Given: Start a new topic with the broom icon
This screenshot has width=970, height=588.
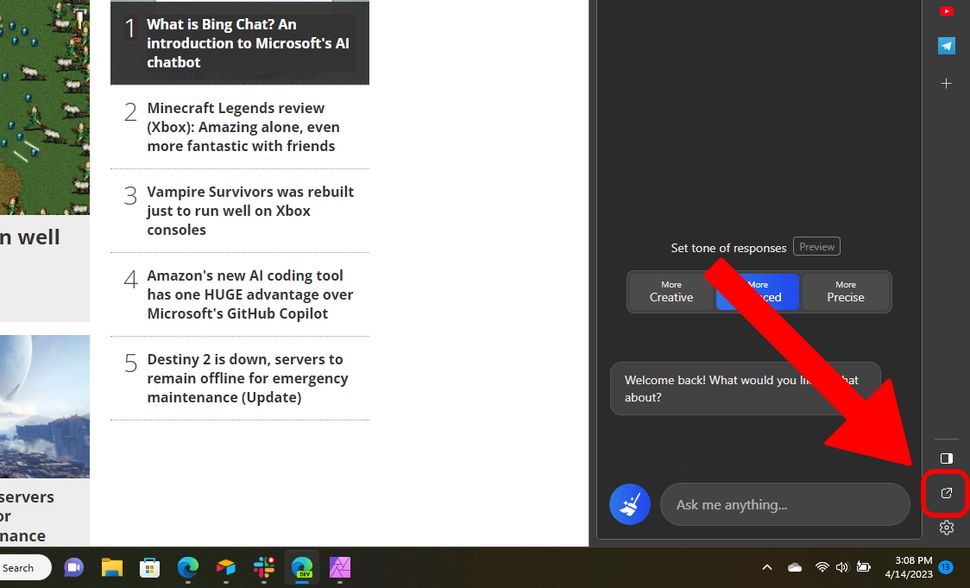Looking at the screenshot, I should [x=629, y=505].
